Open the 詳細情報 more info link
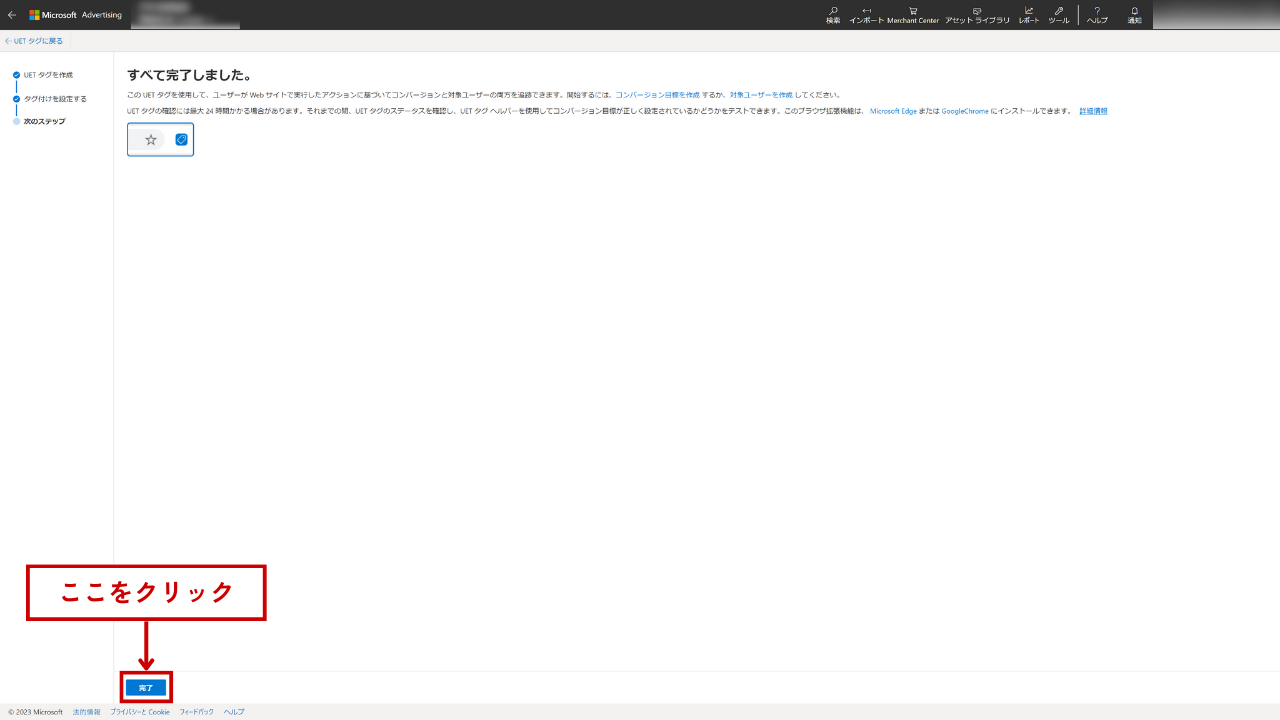This screenshot has width=1280, height=720. pyautogui.click(x=1093, y=111)
